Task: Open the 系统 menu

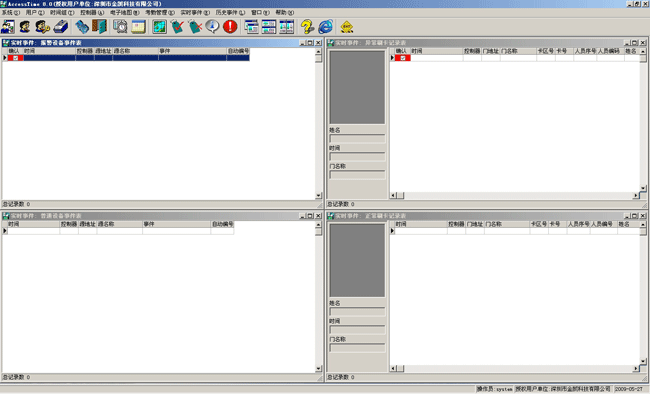Action: [x=10, y=12]
